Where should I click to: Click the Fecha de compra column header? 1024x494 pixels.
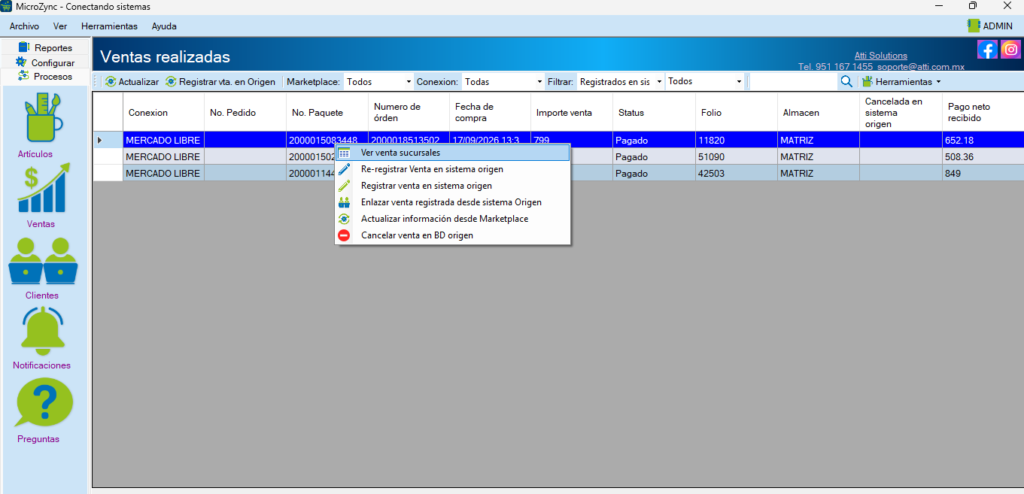490,112
